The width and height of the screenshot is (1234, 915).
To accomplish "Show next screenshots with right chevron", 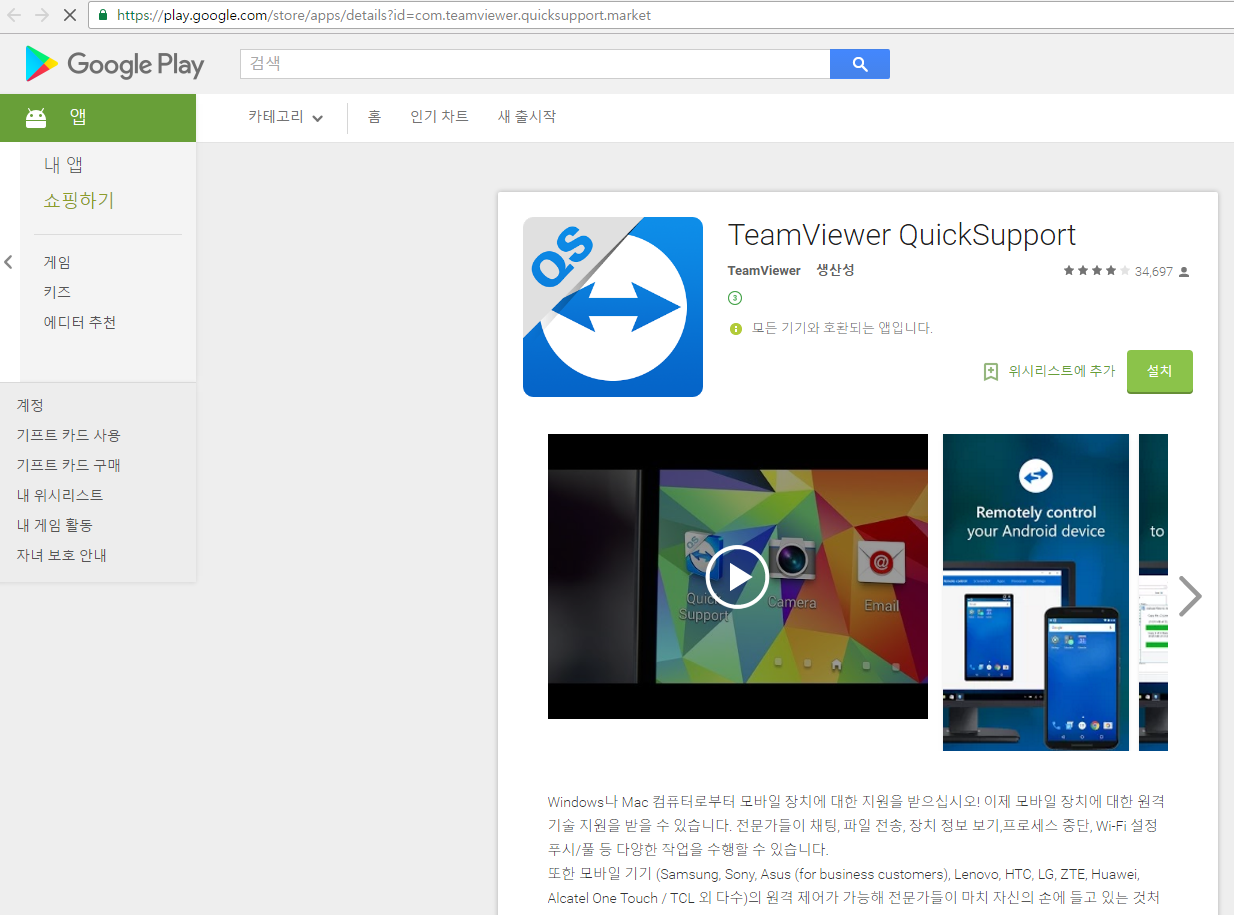I will click(1190, 596).
